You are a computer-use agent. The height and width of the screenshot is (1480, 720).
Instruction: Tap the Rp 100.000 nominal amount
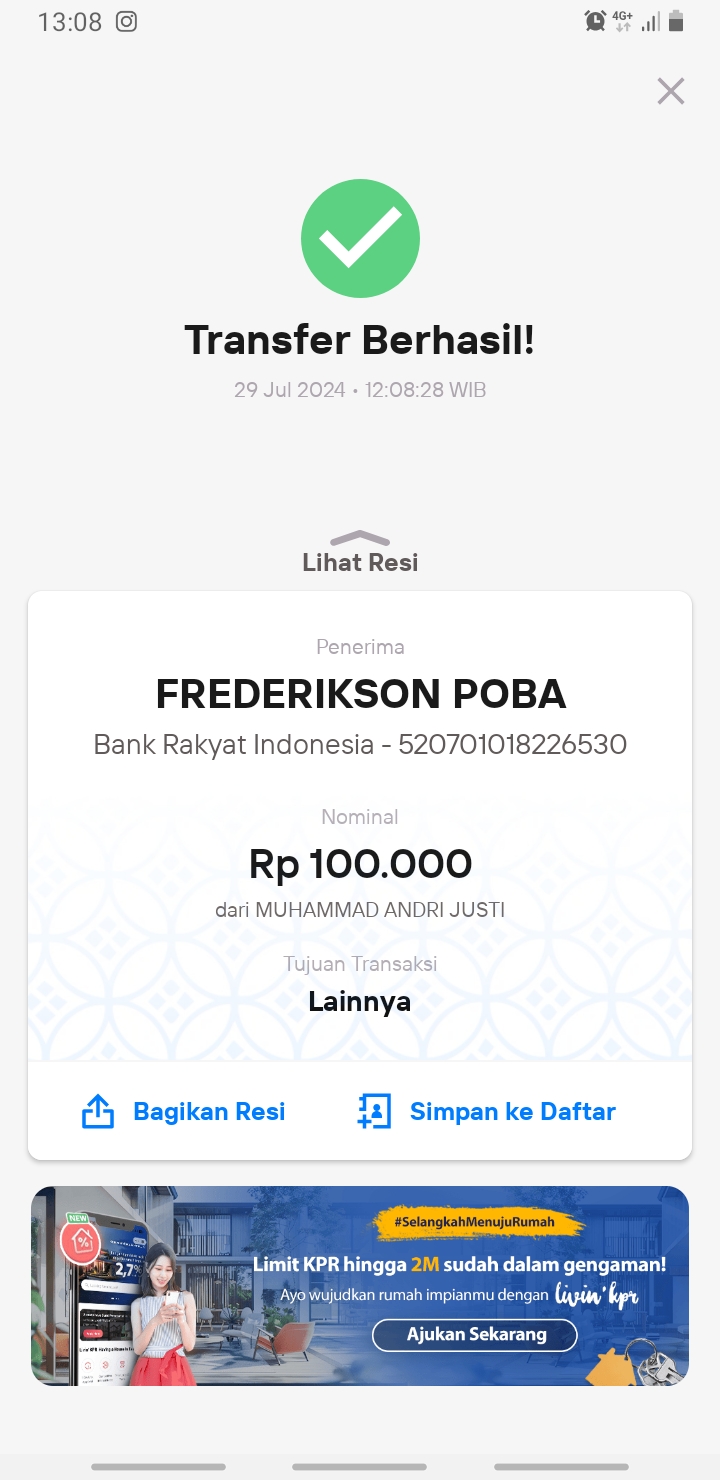pyautogui.click(x=360, y=864)
